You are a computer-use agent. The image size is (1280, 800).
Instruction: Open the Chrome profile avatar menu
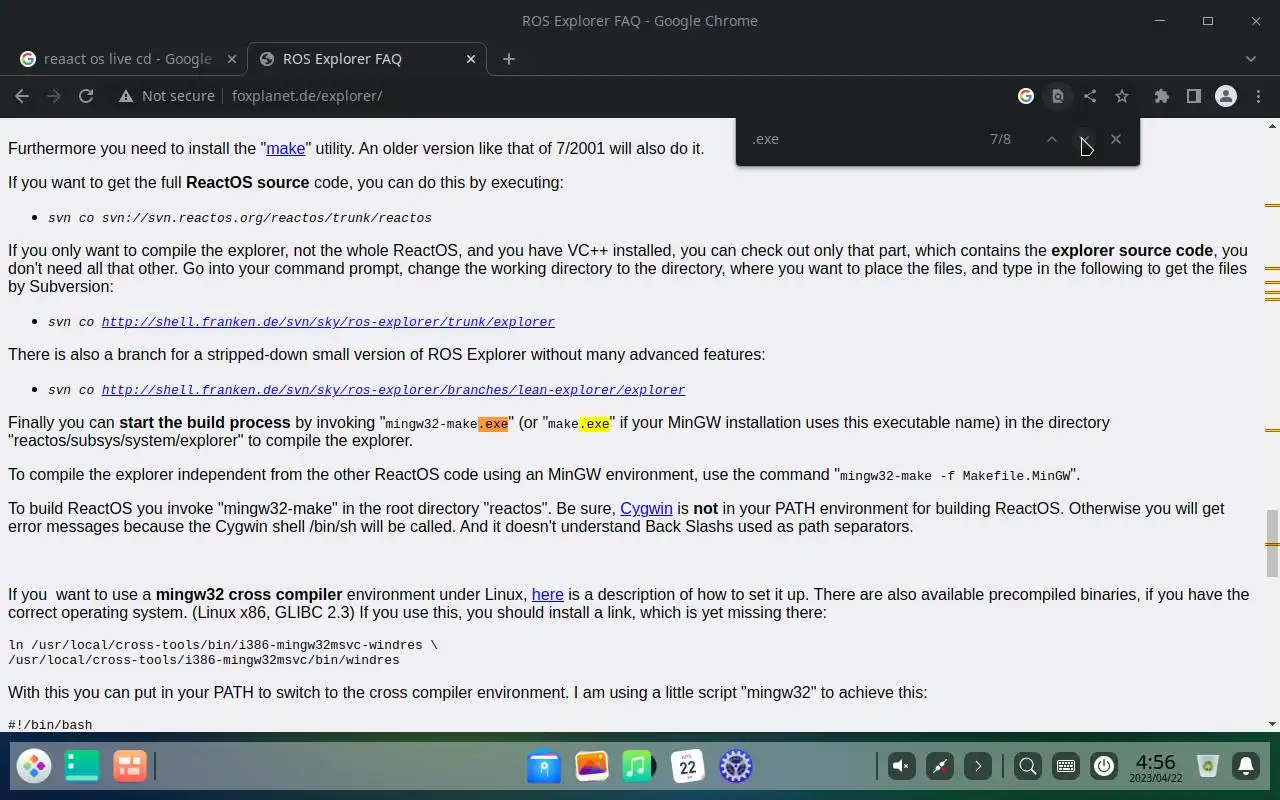point(1226,96)
